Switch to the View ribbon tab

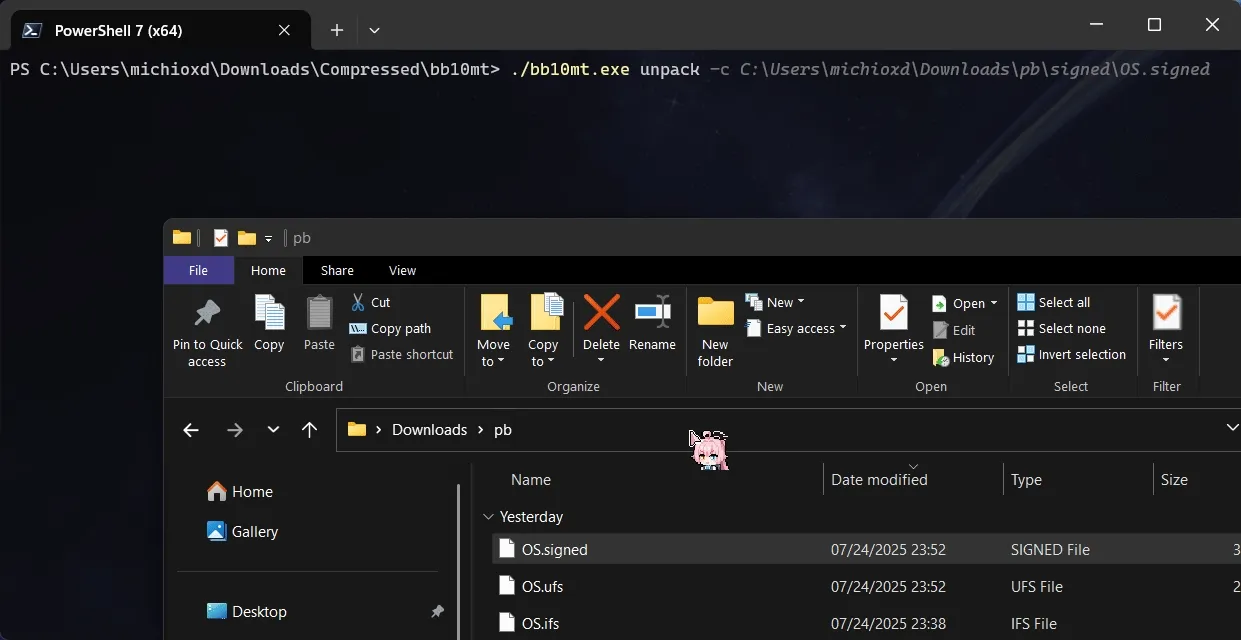coord(402,270)
